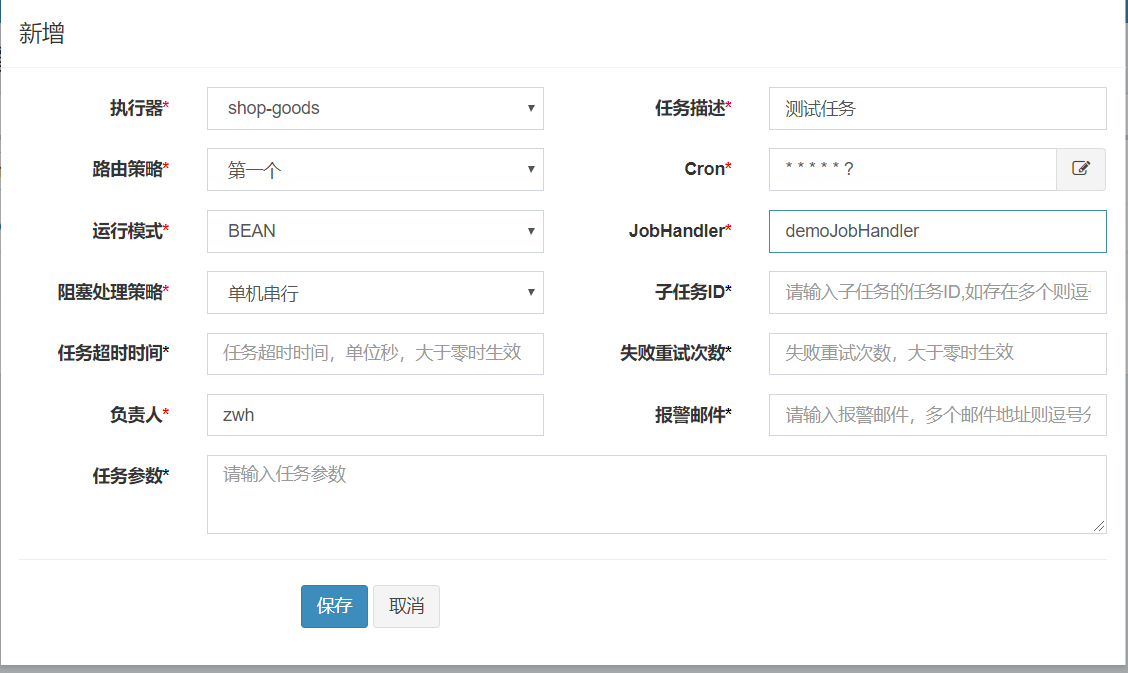Click the 路由策略 label
Screen dimensions: 1128x673
pos(130,170)
